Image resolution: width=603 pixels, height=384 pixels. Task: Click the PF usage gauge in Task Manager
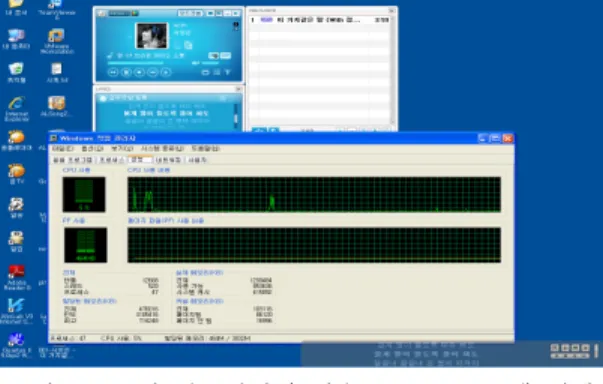(x=85, y=245)
